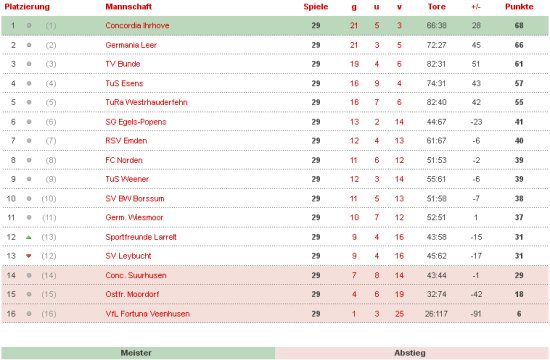
Task: Open the TV Bunde team link
Action: (123, 64)
